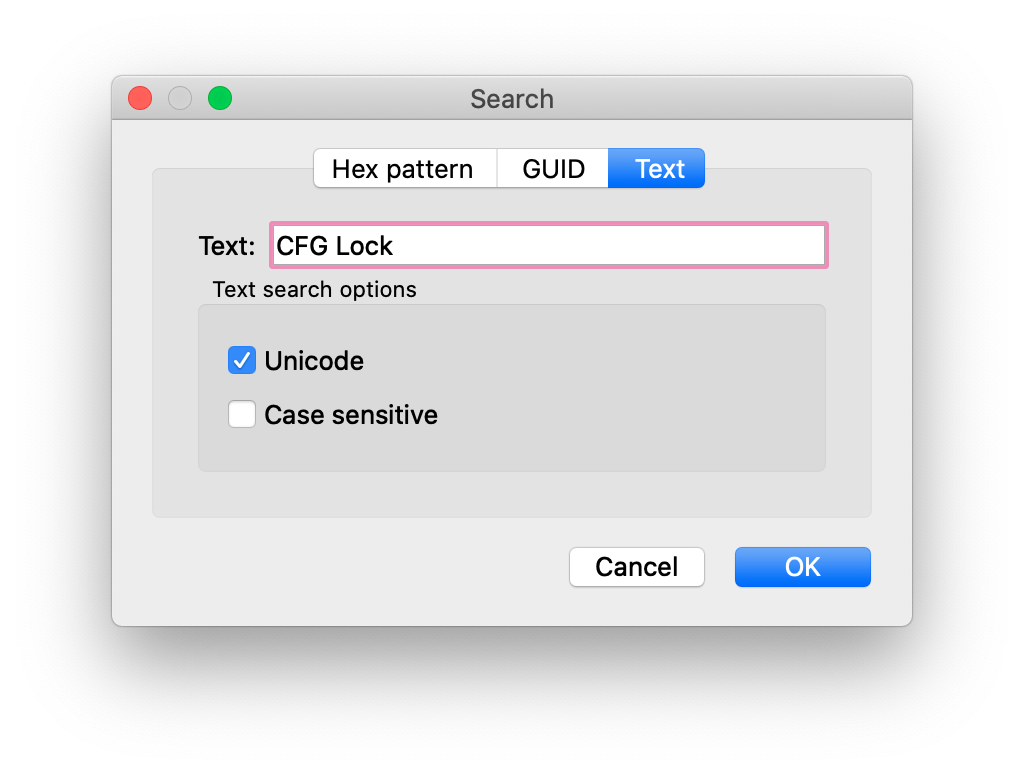The height and width of the screenshot is (774, 1024).
Task: Click the gray disabled minimize button
Action: (180, 99)
